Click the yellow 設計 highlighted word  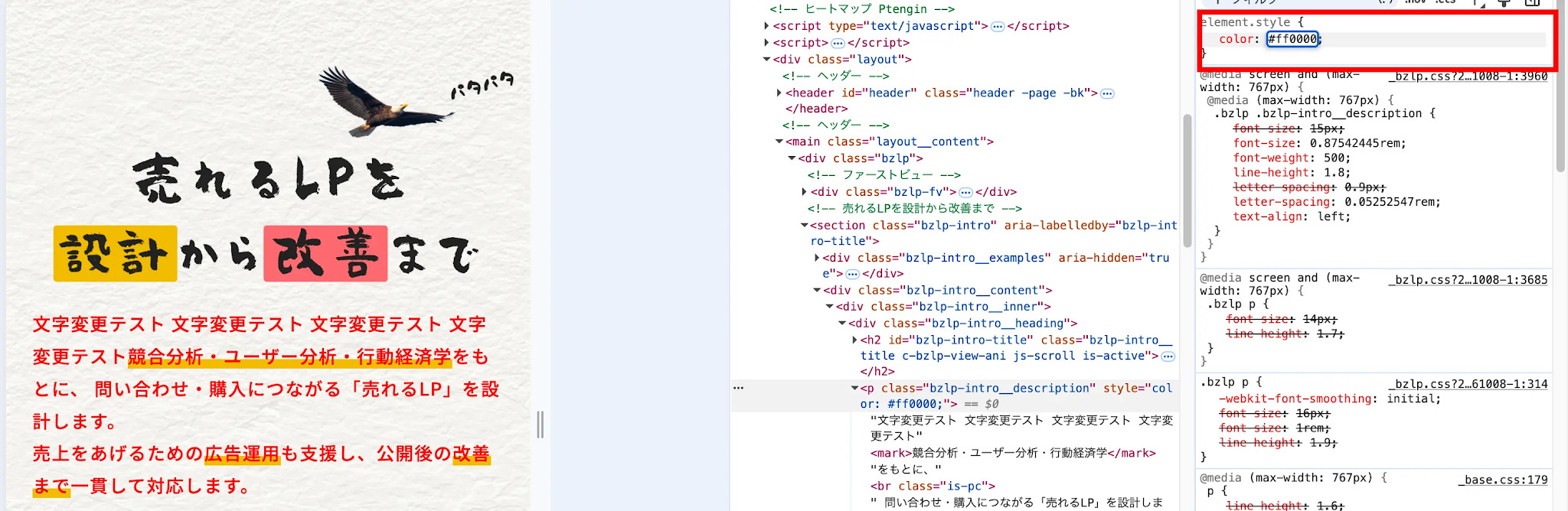pos(116,253)
